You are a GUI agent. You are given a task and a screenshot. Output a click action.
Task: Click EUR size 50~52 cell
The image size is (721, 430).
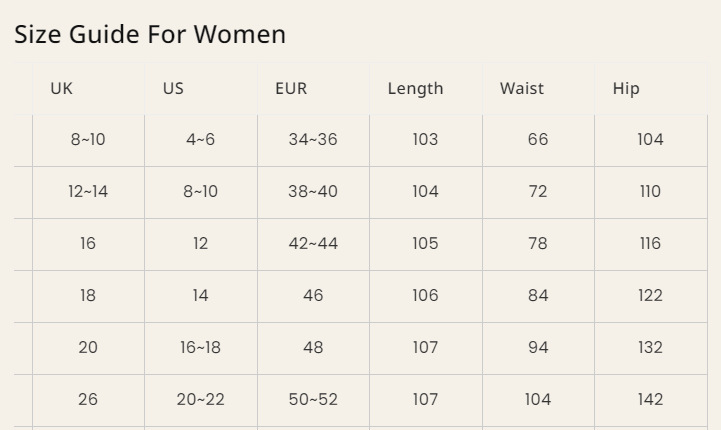[x=313, y=399]
